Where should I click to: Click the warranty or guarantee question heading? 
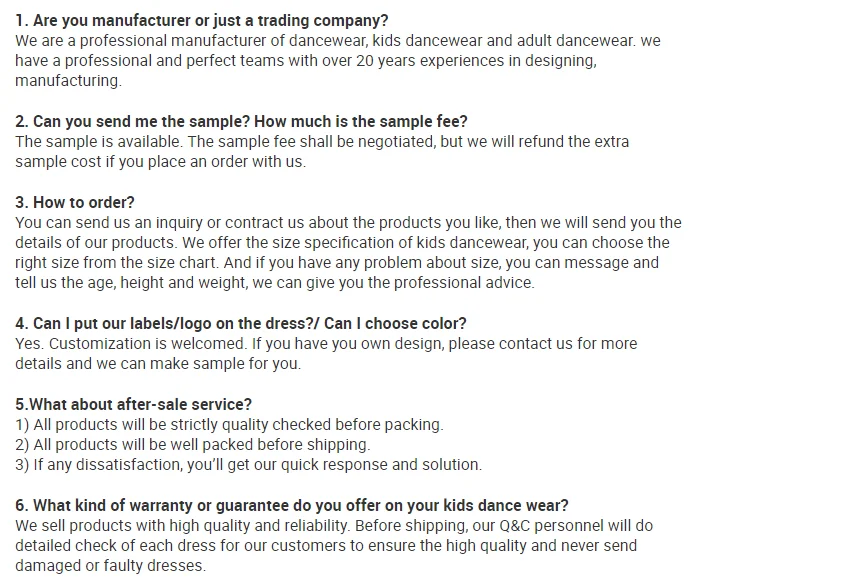tap(292, 506)
